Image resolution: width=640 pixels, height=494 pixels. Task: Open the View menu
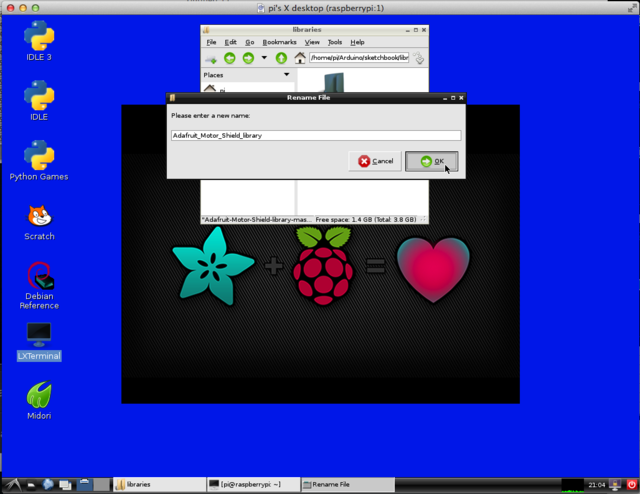tap(312, 42)
